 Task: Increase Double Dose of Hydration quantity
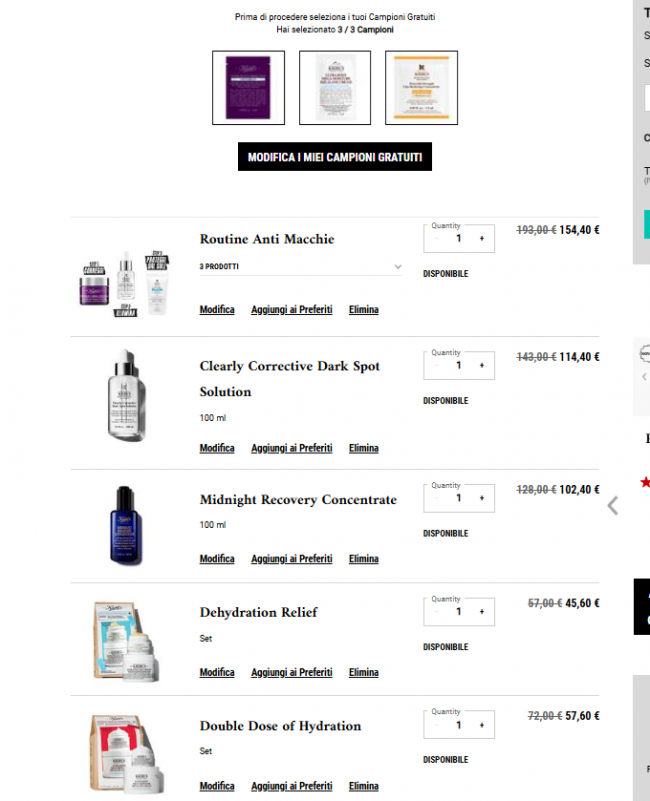point(482,725)
